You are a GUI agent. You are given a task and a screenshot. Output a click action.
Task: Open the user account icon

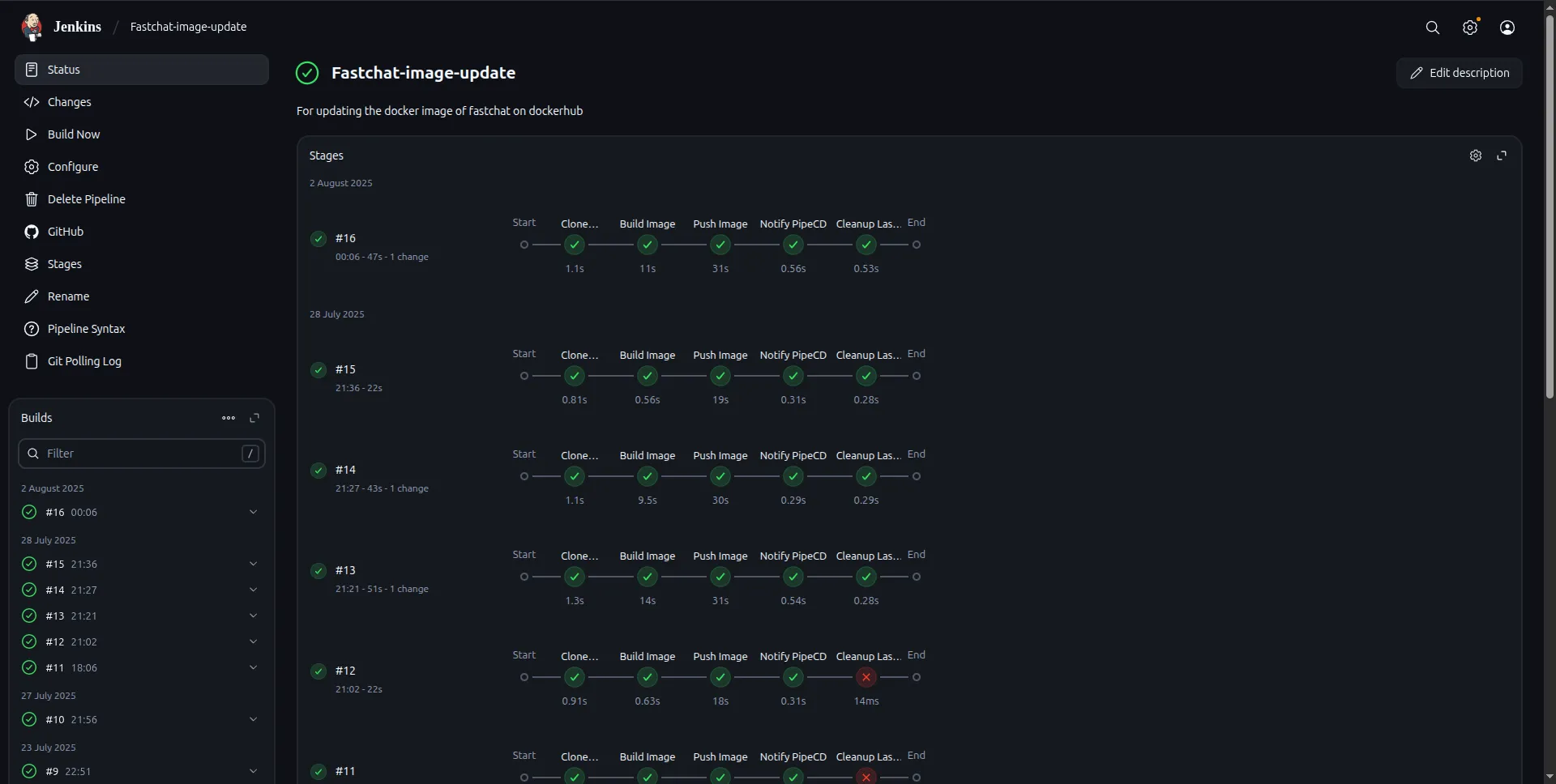[x=1507, y=28]
